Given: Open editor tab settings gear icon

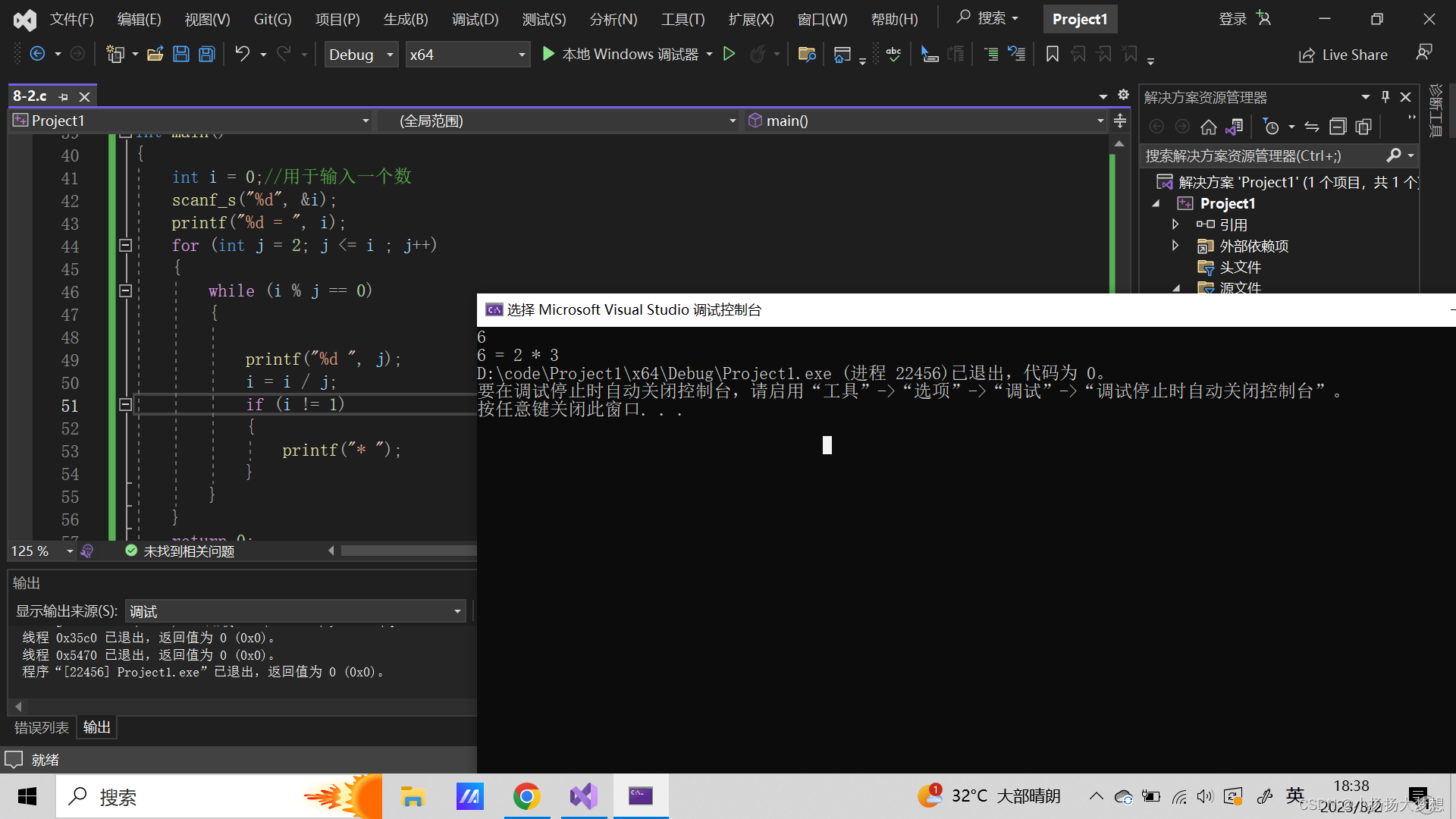Looking at the screenshot, I should (x=1124, y=96).
